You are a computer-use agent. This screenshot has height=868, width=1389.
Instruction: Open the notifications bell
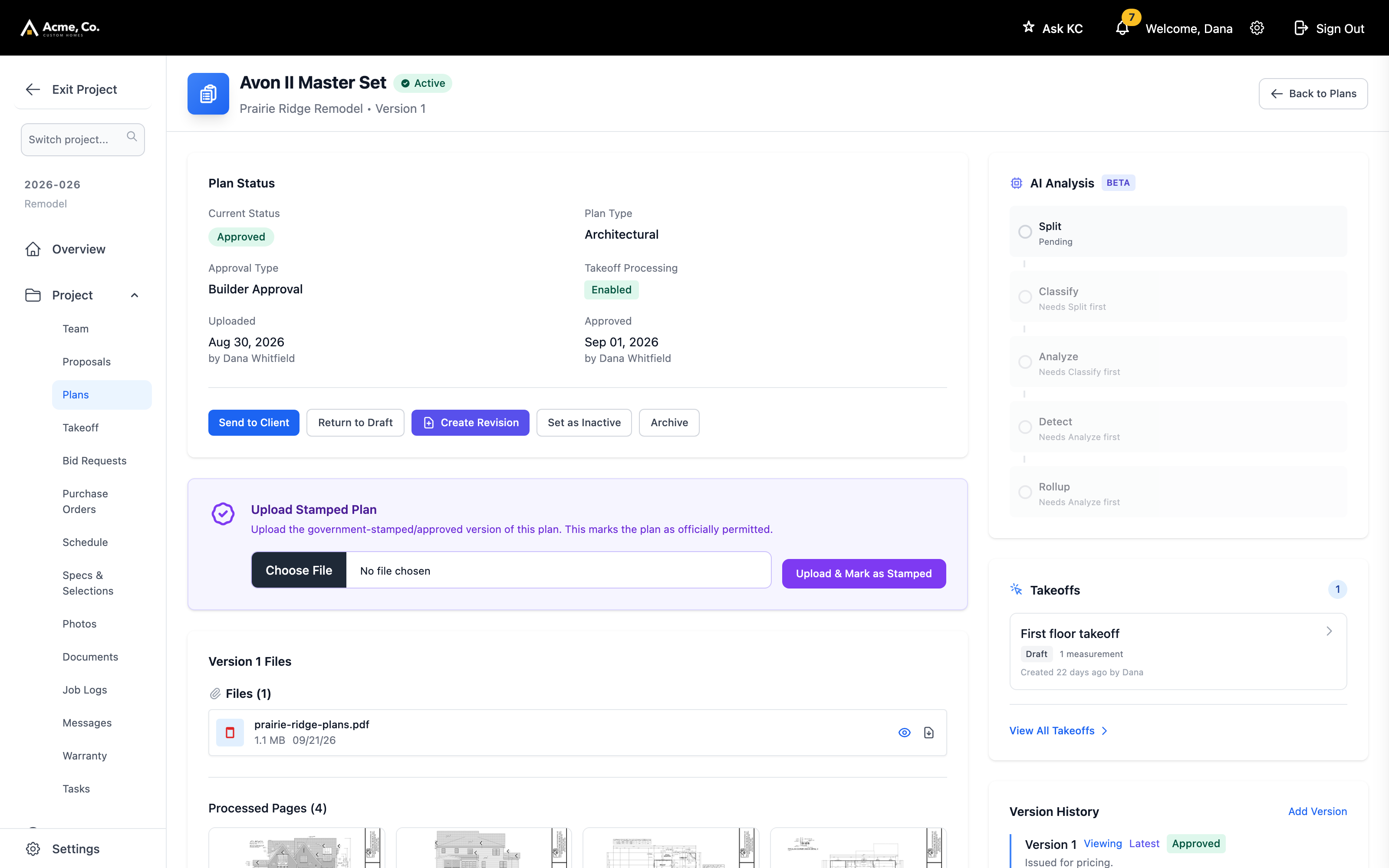point(1122,28)
